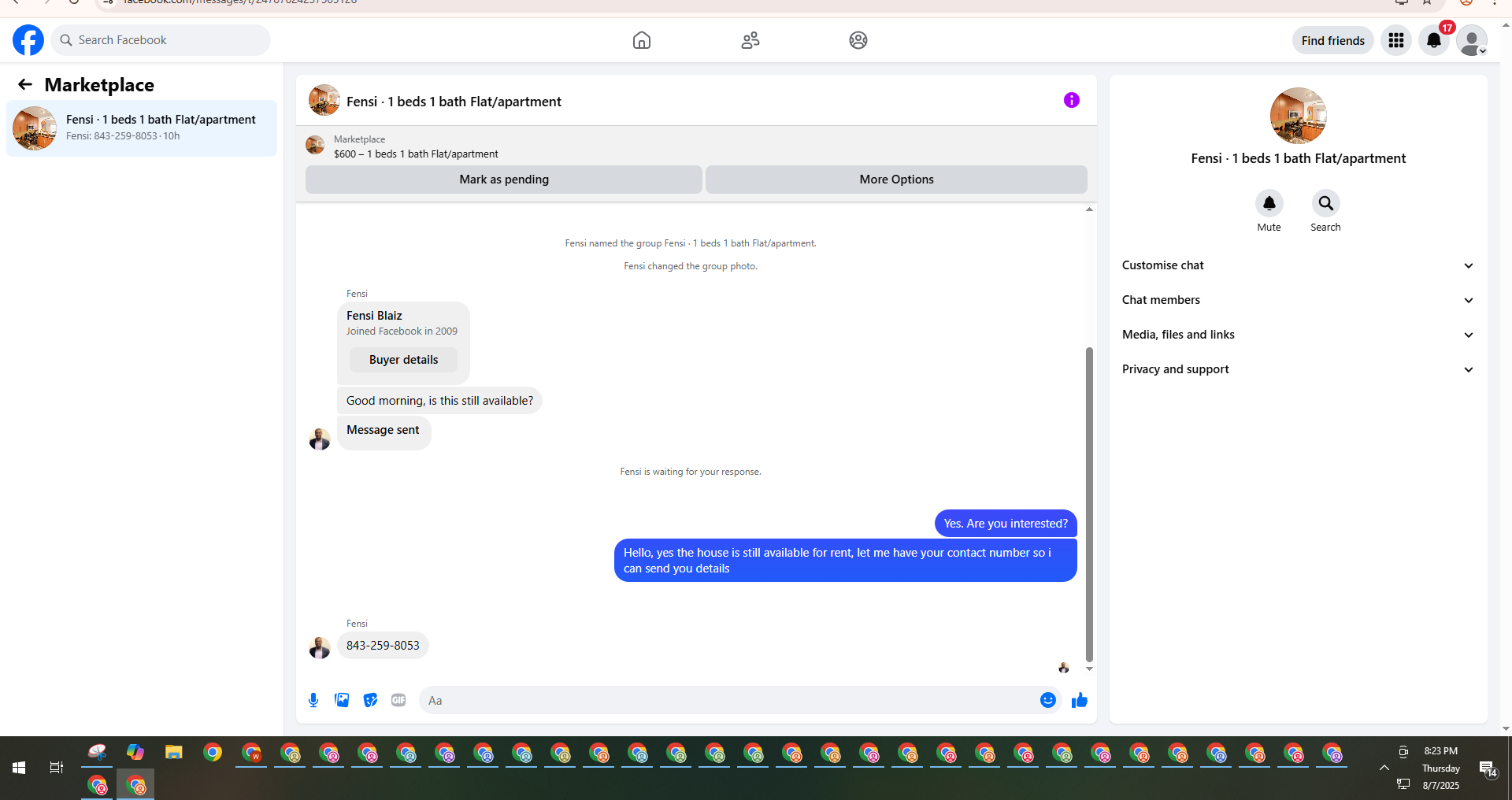
Task: Click the sender avatar beside 'Message sent'
Action: (320, 439)
